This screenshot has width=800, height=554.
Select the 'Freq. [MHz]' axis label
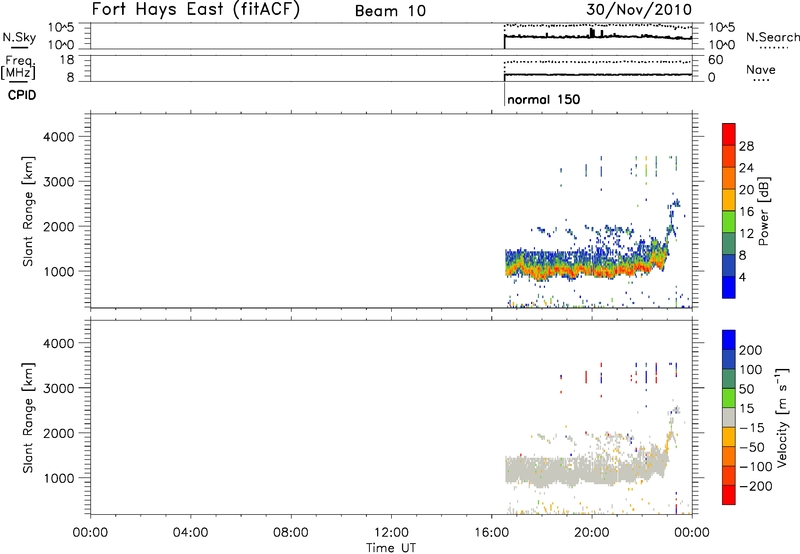pyautogui.click(x=20, y=67)
